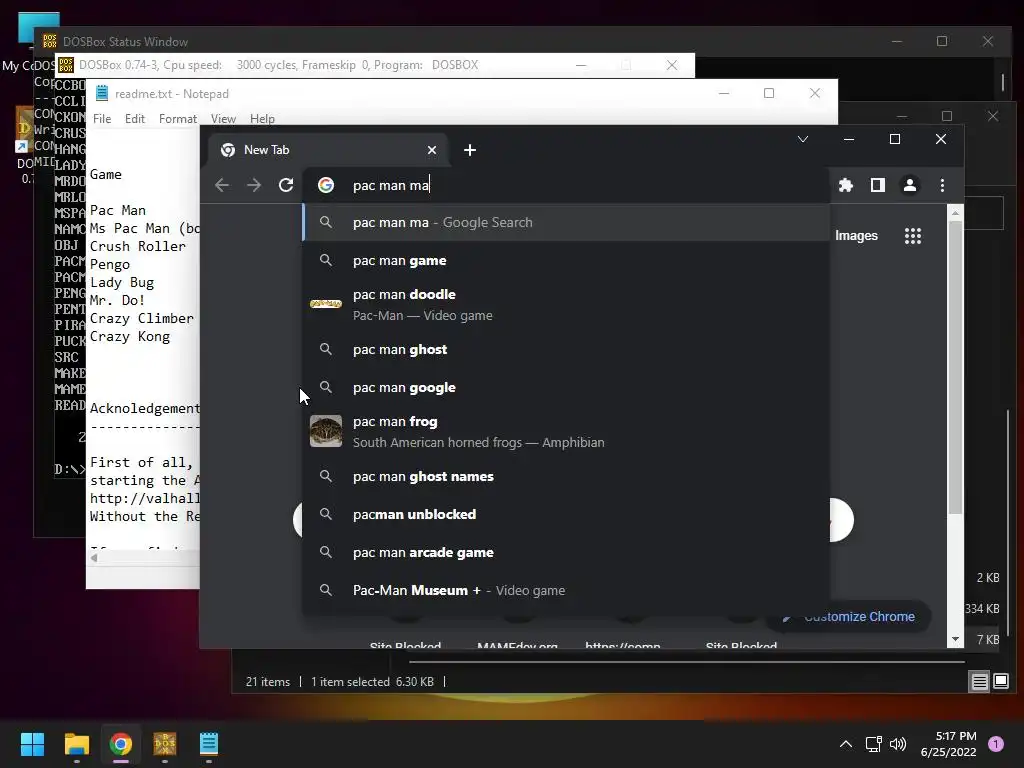The width and height of the screenshot is (1024, 768).
Task: Click 'Crazy Climber' line in Notepad
Action: coord(142,319)
